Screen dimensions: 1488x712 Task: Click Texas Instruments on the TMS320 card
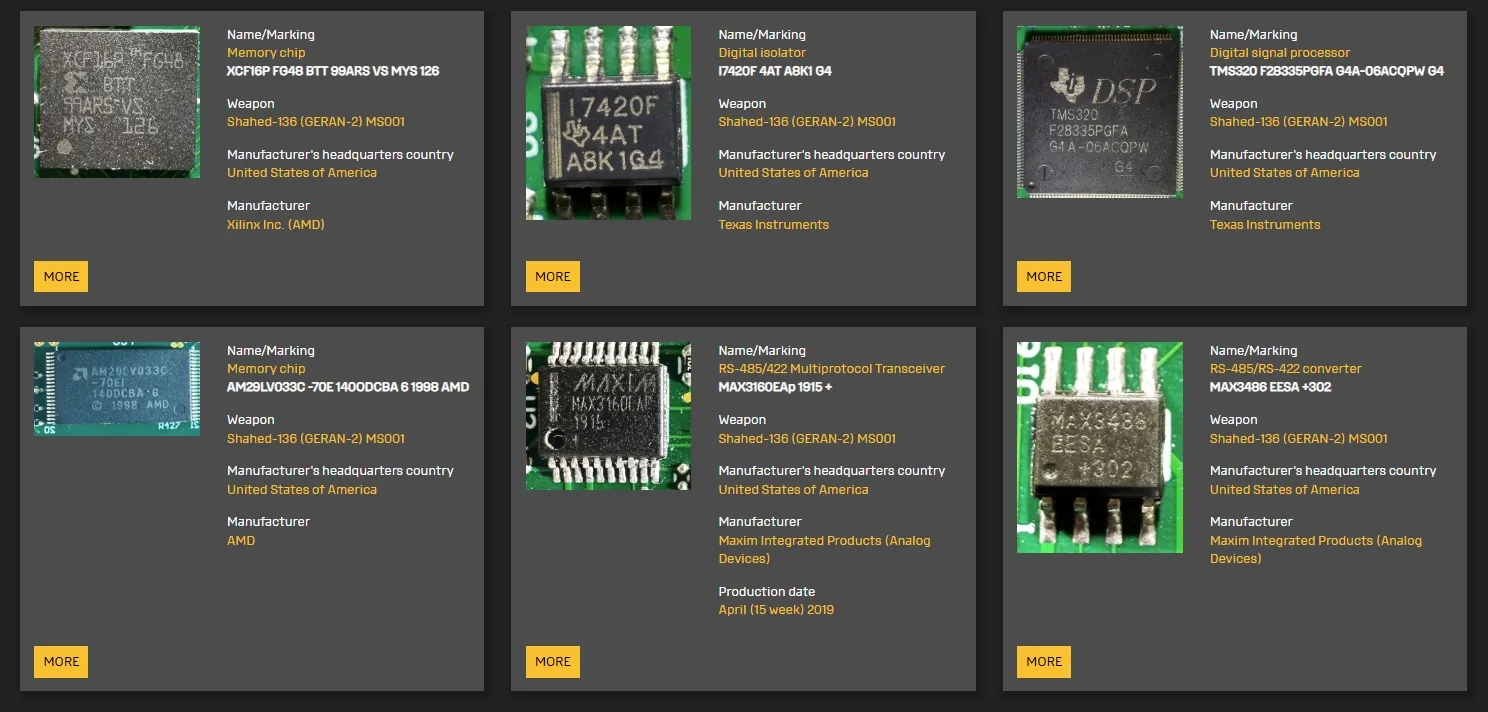[x=1264, y=225]
